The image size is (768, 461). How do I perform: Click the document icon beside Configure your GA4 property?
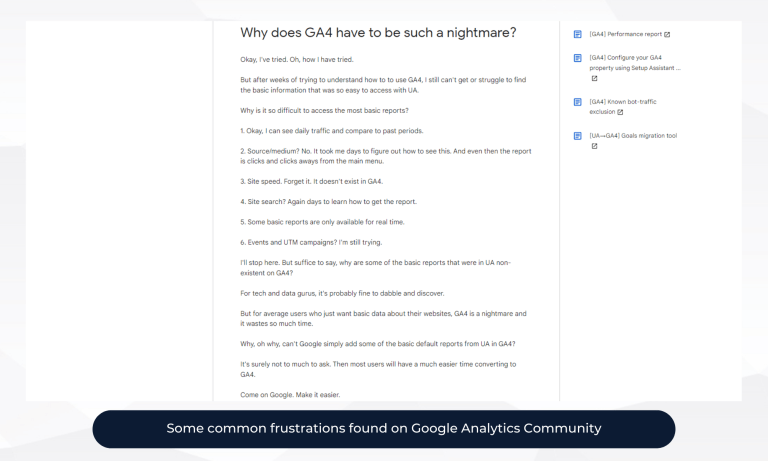(x=577, y=57)
